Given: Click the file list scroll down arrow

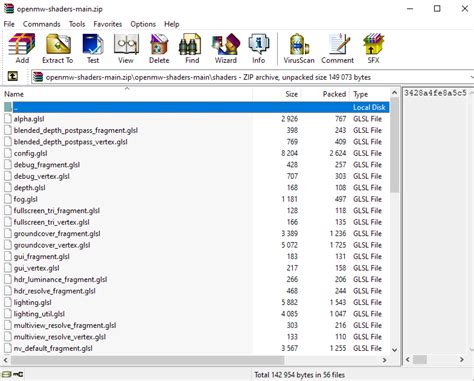Looking at the screenshot, I should click(x=395, y=350).
